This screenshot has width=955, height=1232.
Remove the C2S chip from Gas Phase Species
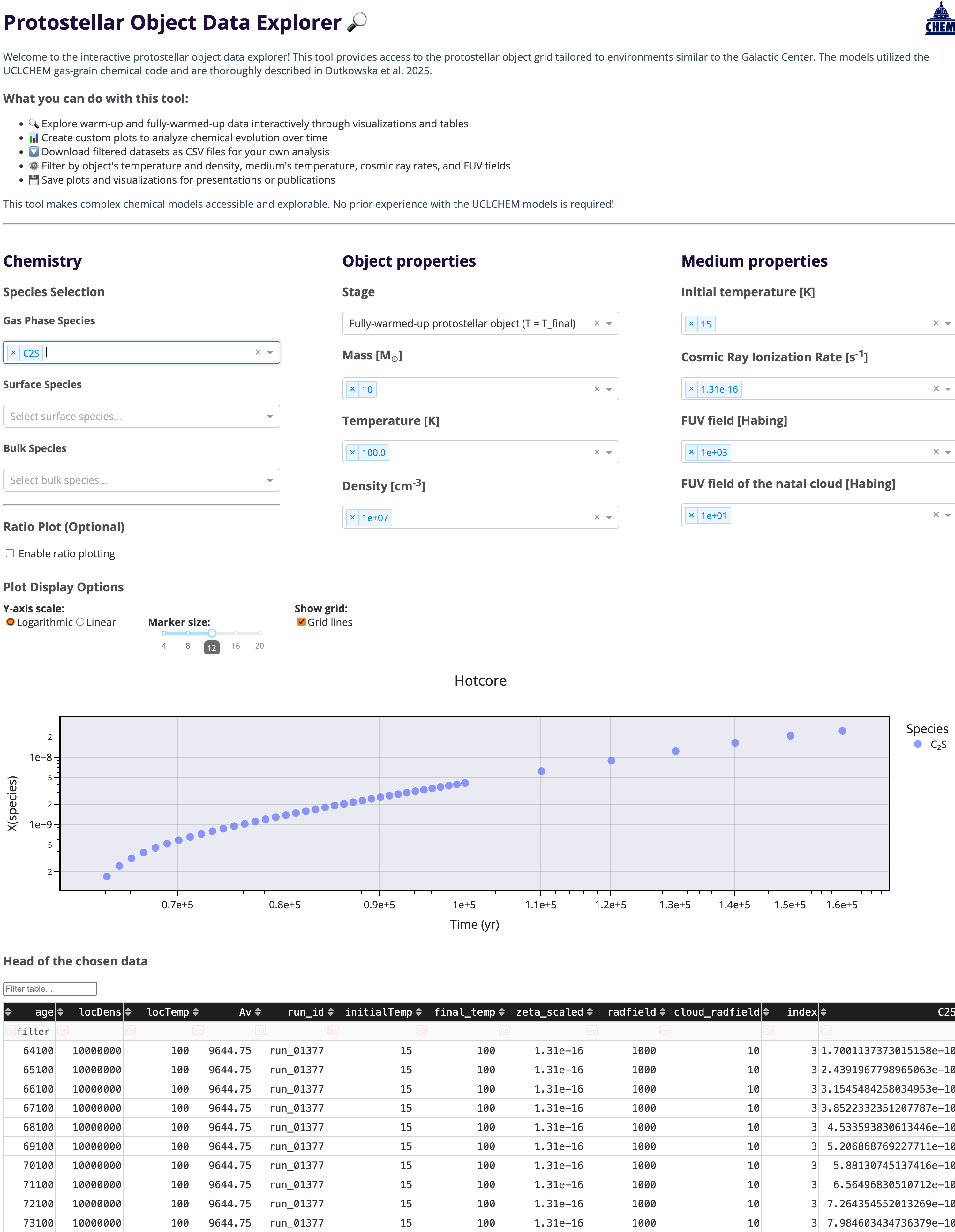click(13, 353)
